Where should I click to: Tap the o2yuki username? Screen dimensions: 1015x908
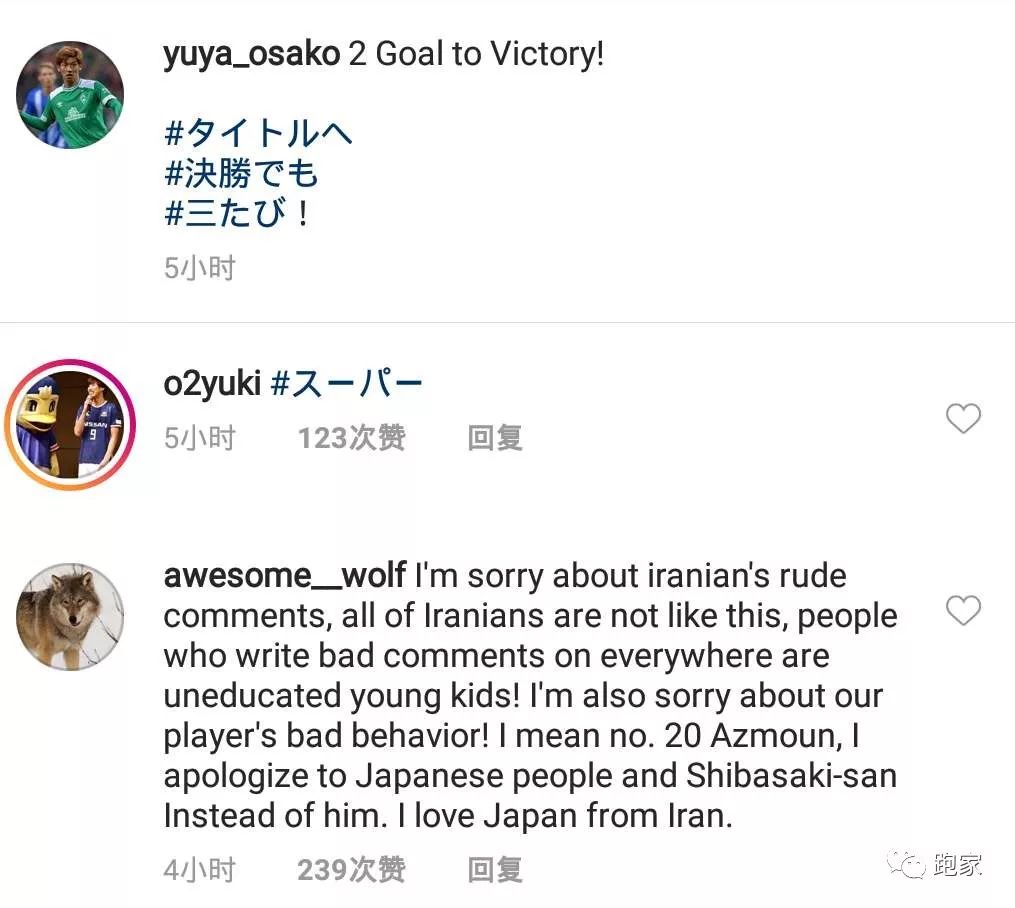coord(212,384)
